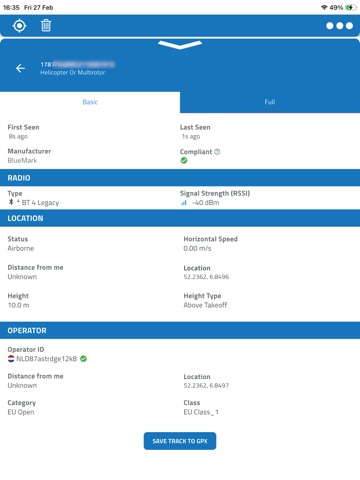
Task: Tap the EU Class_1 class value
Action: [201, 412]
